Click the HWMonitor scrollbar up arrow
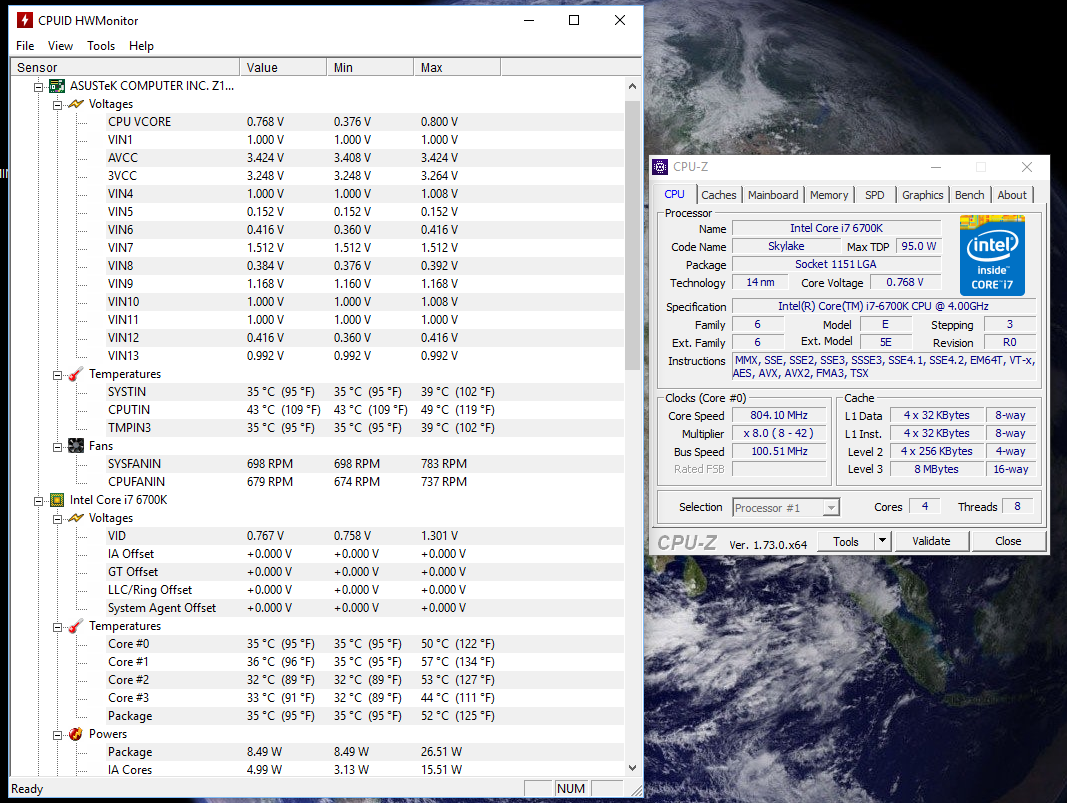The image size is (1067, 803). click(632, 86)
